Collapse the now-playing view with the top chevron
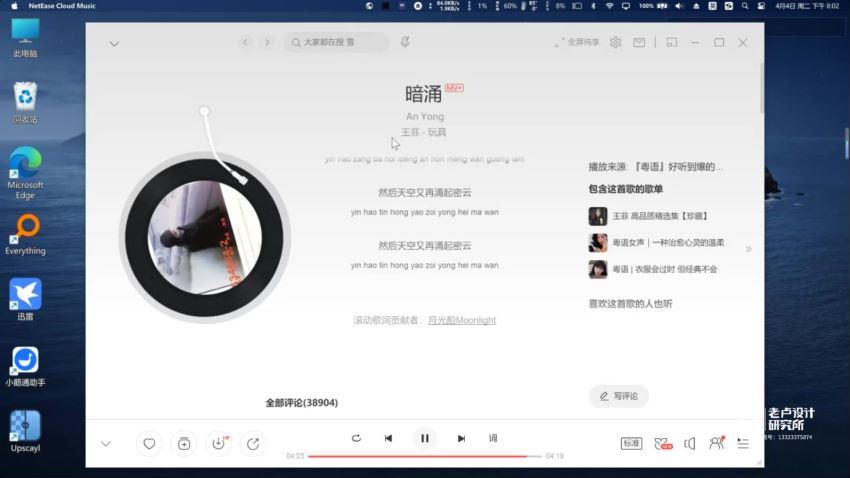The image size is (850, 478). (x=114, y=43)
